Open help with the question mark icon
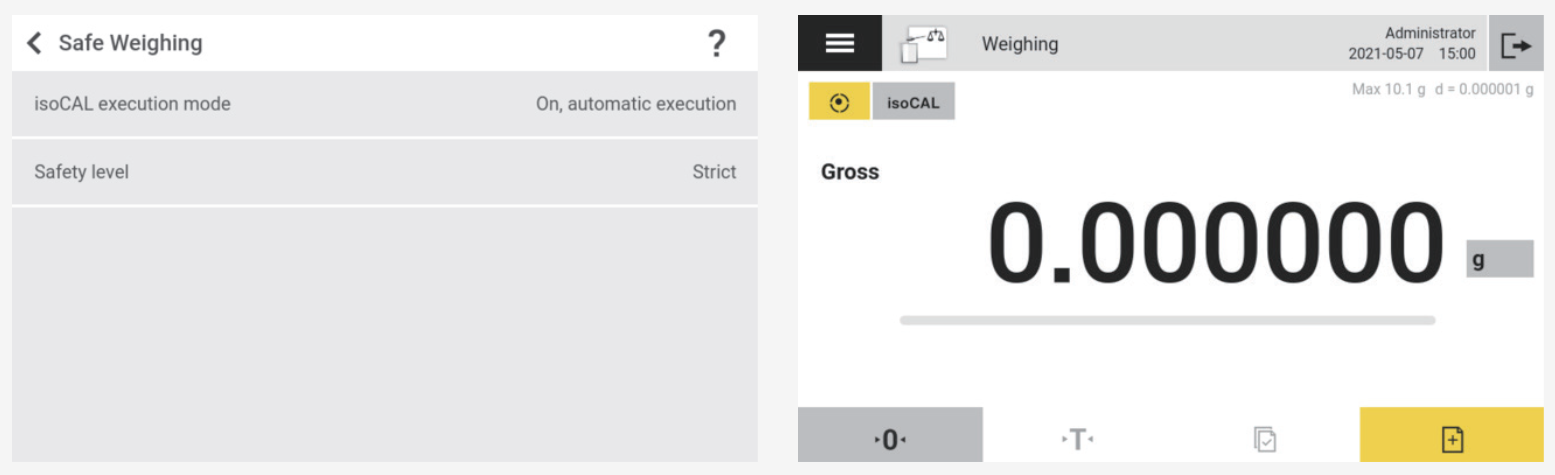Screen dimensions: 1555x475 pyautogui.click(x=716, y=44)
